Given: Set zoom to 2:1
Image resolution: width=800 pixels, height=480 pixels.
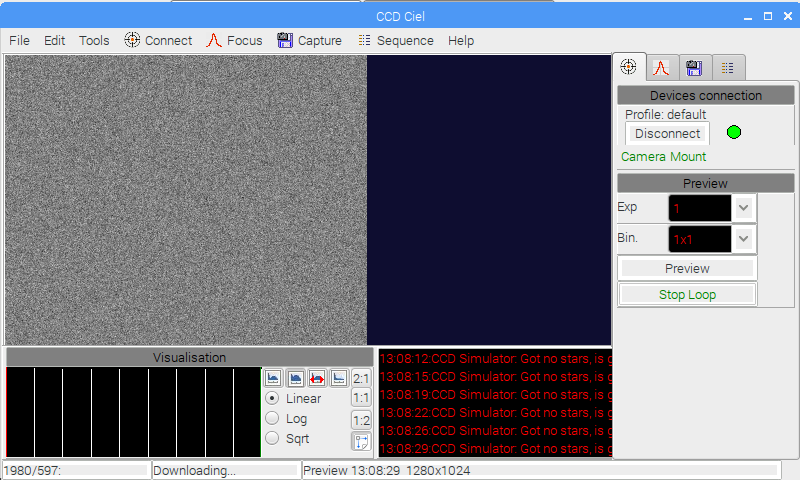Looking at the screenshot, I should point(361,378).
